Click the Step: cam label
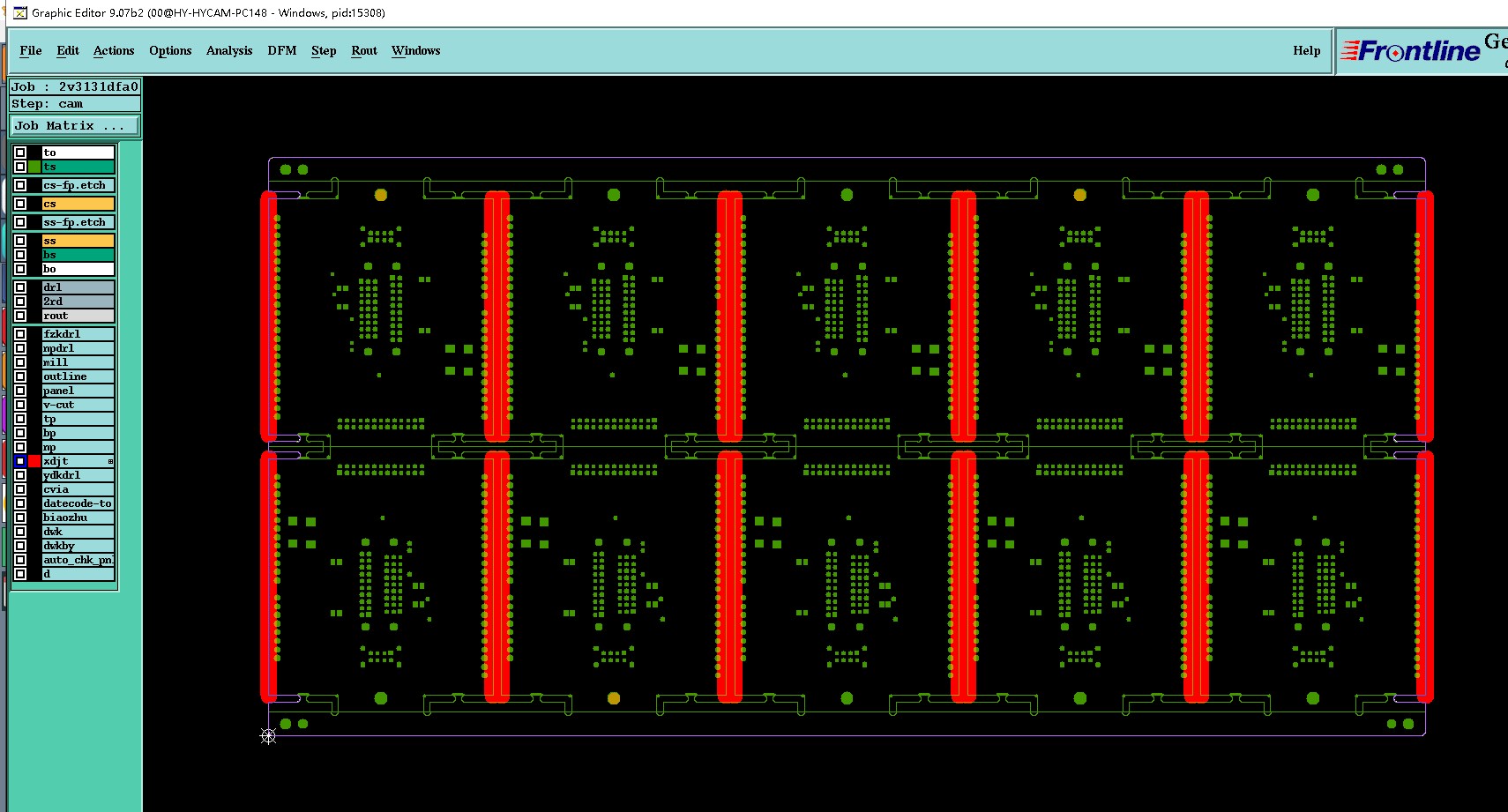 75,103
